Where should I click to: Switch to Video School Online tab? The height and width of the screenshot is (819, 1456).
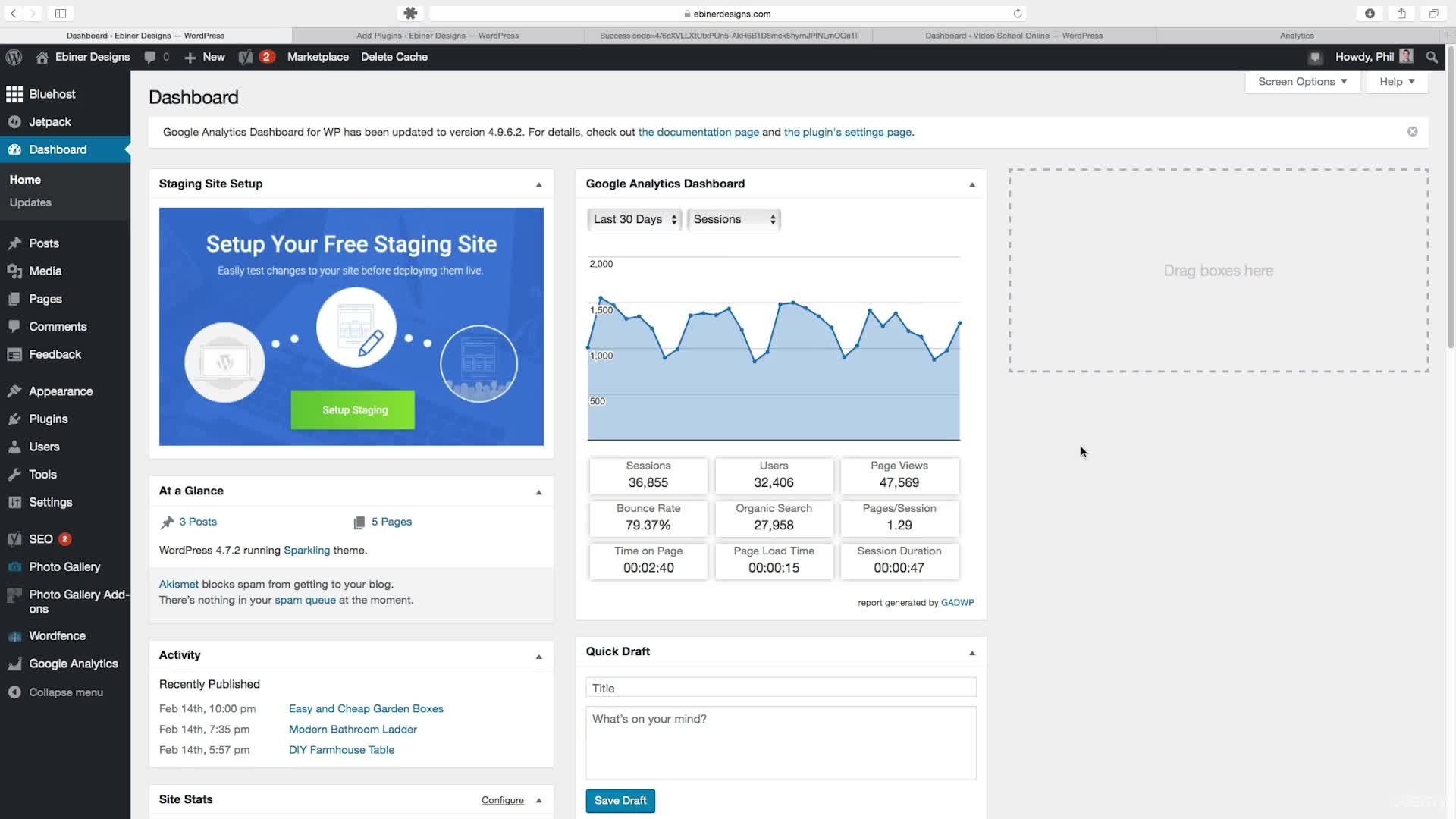1014,36
